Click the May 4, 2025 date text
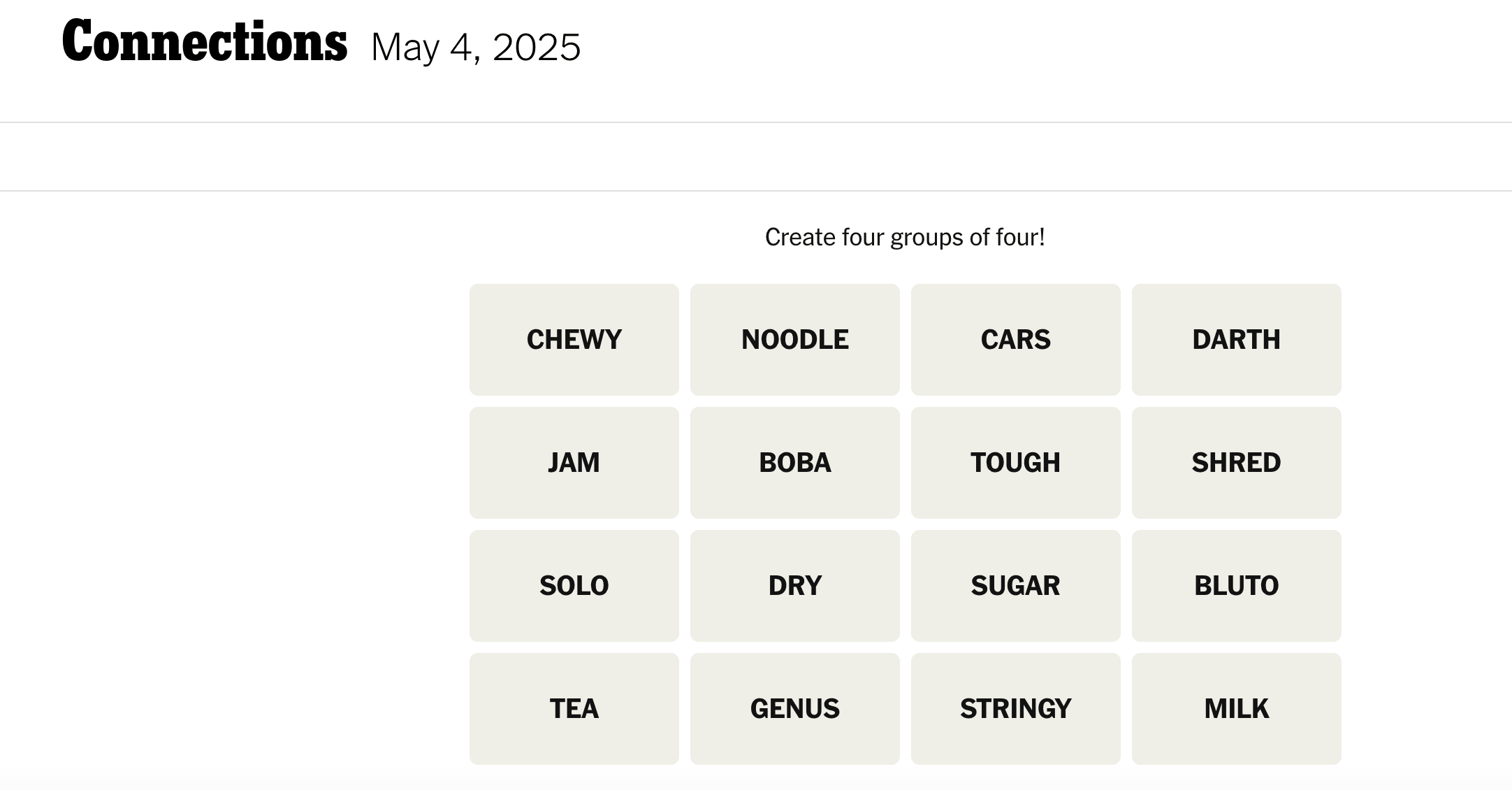 475,48
